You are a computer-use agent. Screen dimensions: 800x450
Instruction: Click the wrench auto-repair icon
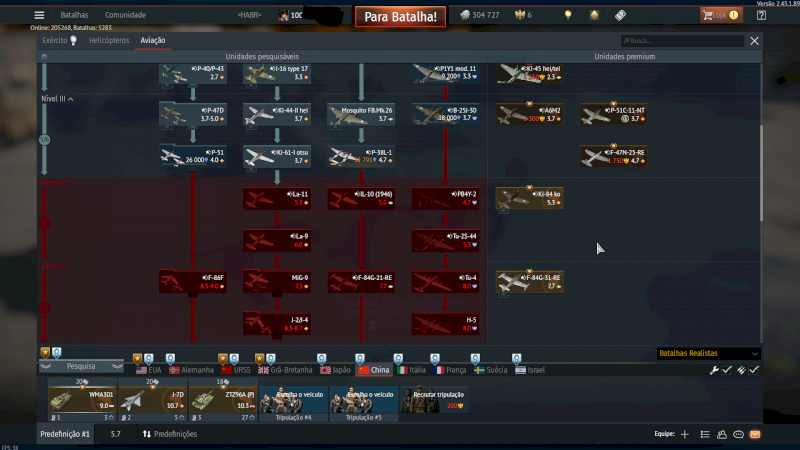pyautogui.click(x=714, y=370)
